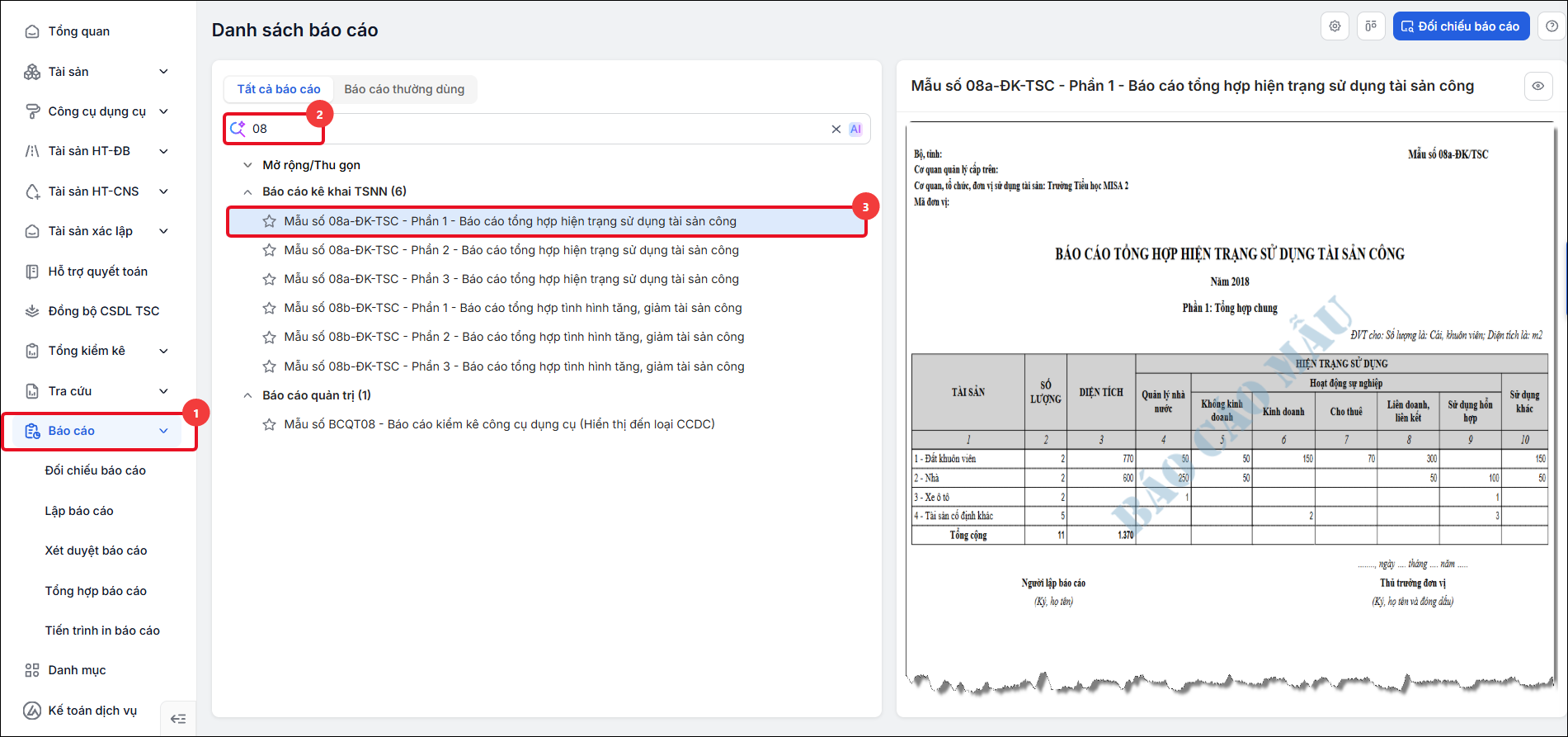Collapse Báo cáo kê khai TSNN group
Screen dimensions: 1568x737
pos(247,191)
